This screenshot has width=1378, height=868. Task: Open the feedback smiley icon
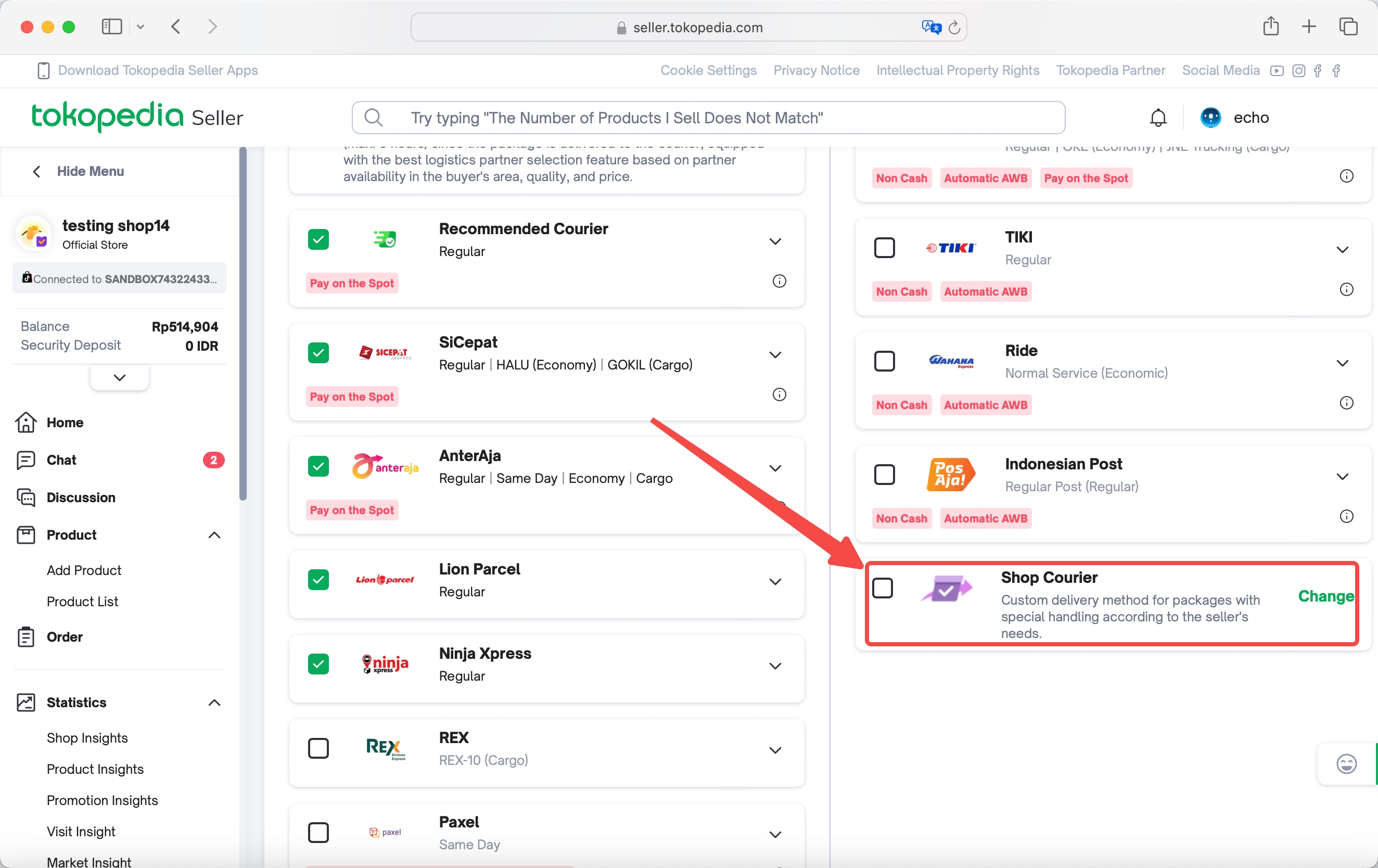[x=1346, y=764]
